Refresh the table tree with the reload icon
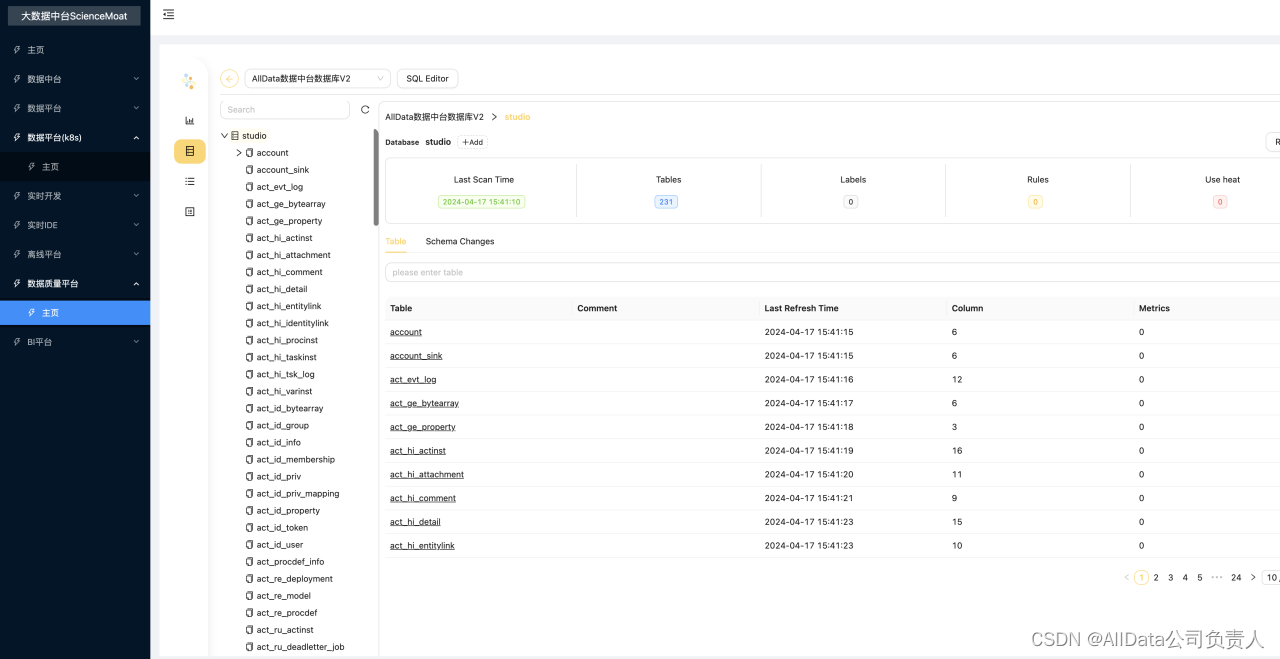Image resolution: width=1280 pixels, height=659 pixels. (x=365, y=110)
